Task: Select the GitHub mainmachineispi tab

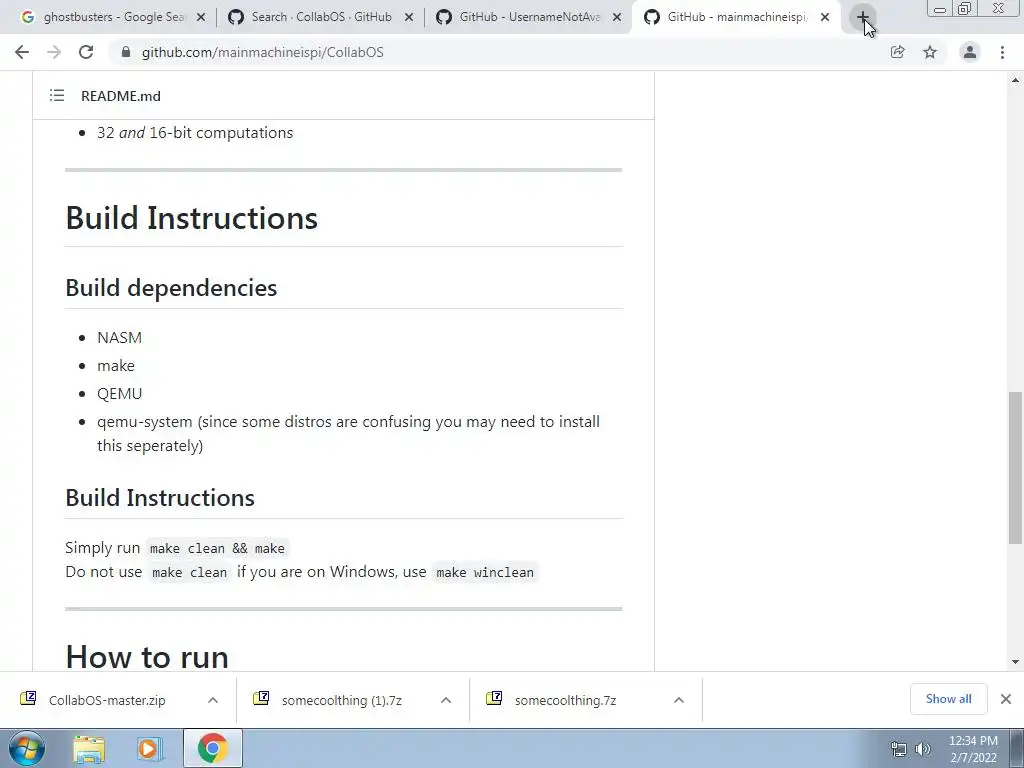Action: [x=735, y=18]
